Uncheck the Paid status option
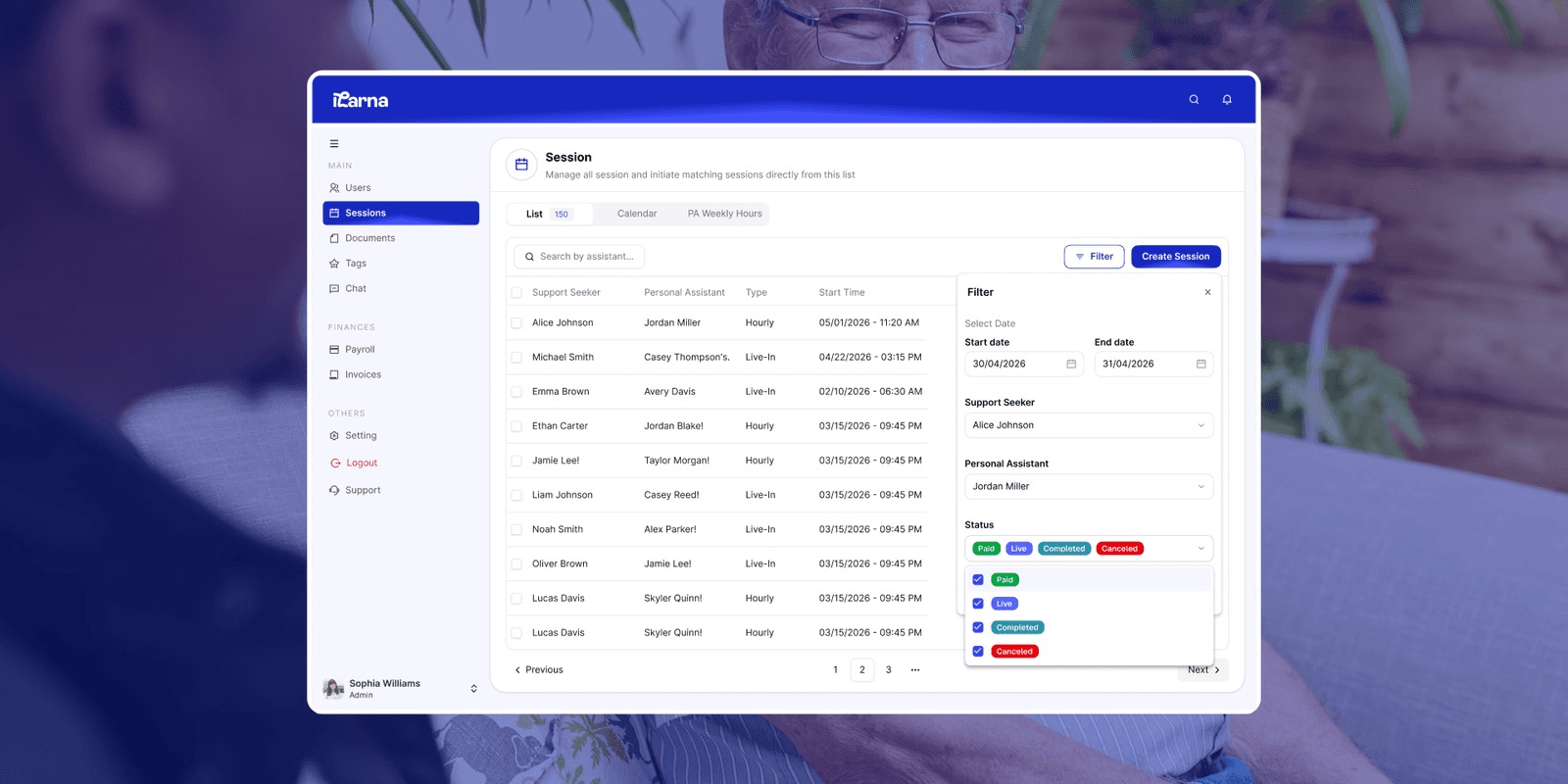Viewport: 1568px width, 784px height. click(978, 579)
